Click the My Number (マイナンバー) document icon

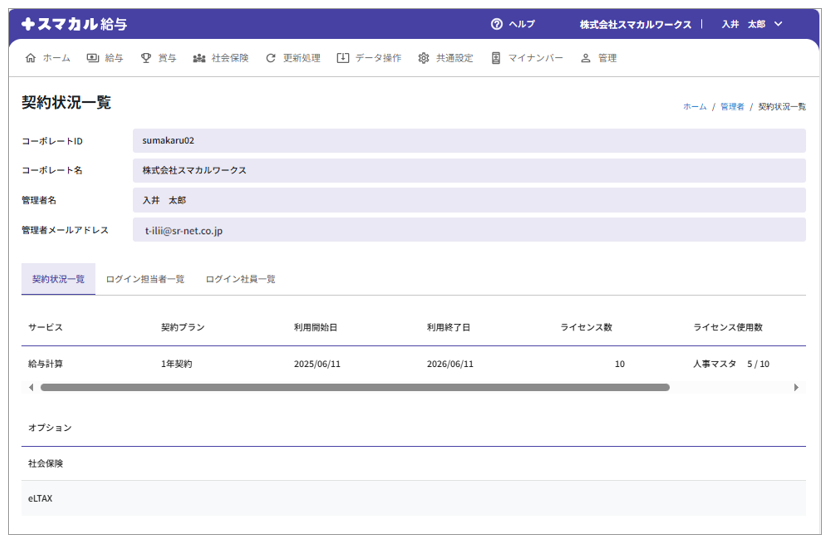[x=496, y=58]
